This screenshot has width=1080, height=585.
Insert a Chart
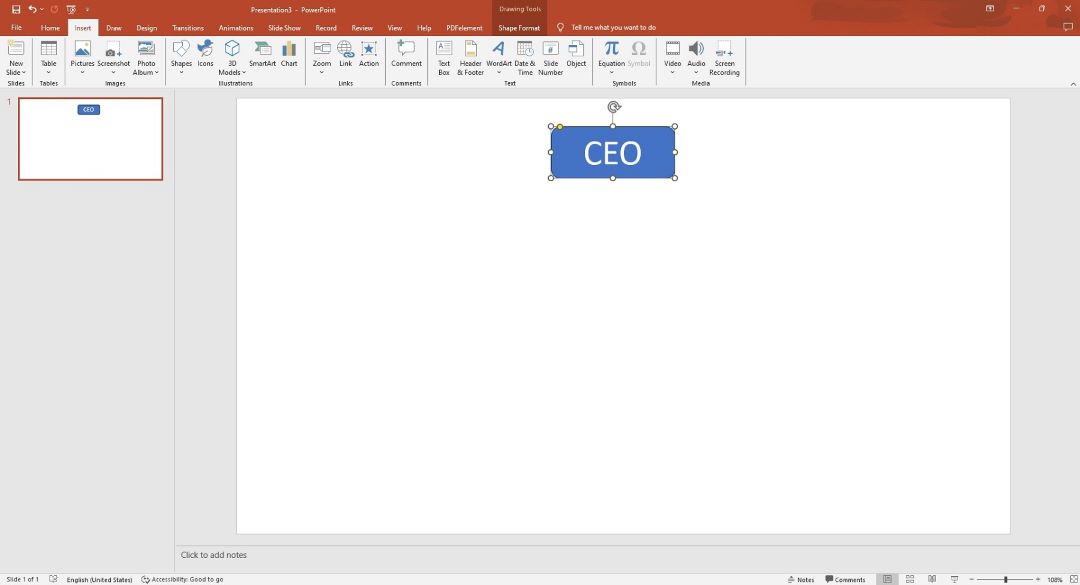[289, 54]
